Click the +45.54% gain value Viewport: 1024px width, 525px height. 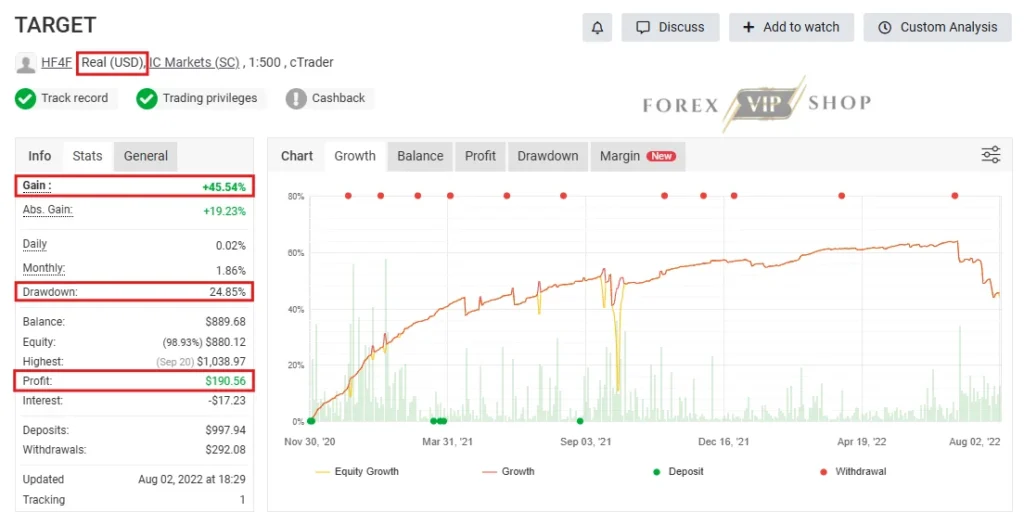point(224,187)
